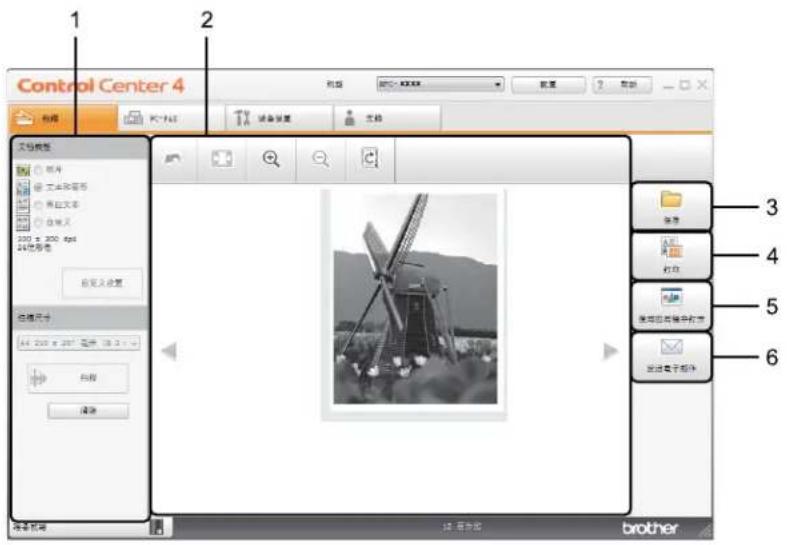787x545 pixels.
Task: Click the device status icon in status bar
Action: [157, 527]
